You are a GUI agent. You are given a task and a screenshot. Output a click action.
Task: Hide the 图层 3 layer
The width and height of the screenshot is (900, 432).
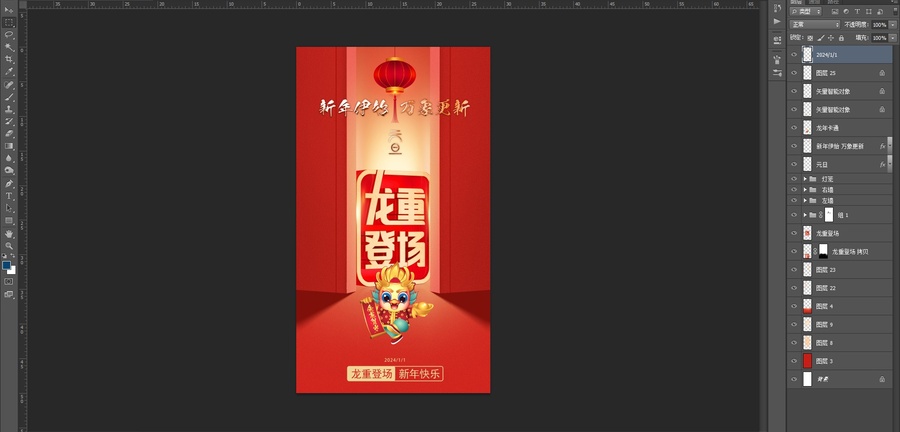(794, 361)
